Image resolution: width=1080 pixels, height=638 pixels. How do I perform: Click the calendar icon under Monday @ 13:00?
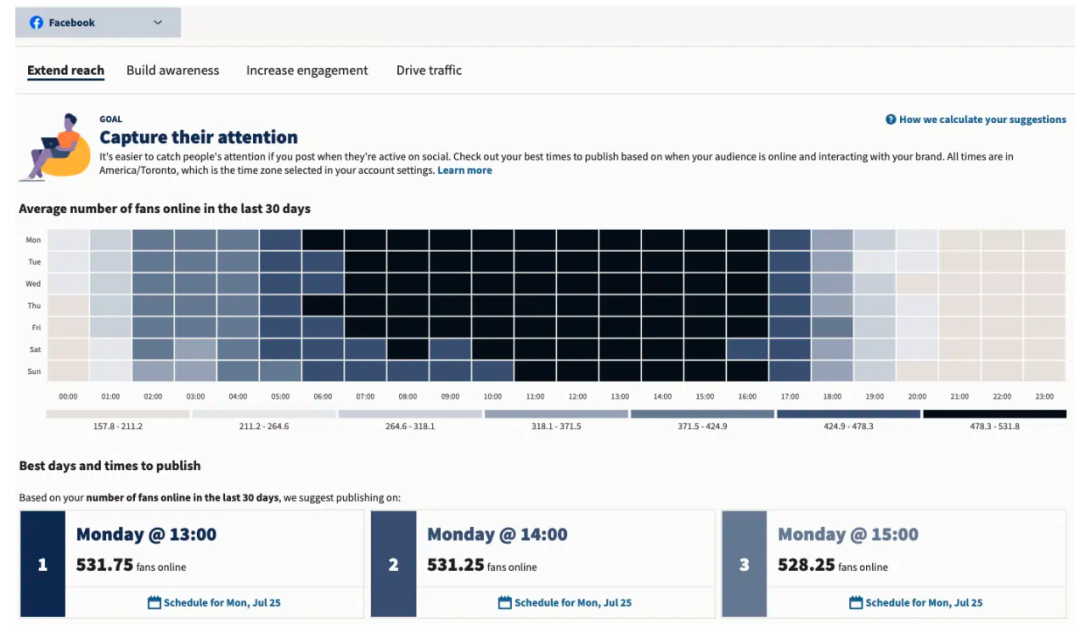tap(154, 603)
